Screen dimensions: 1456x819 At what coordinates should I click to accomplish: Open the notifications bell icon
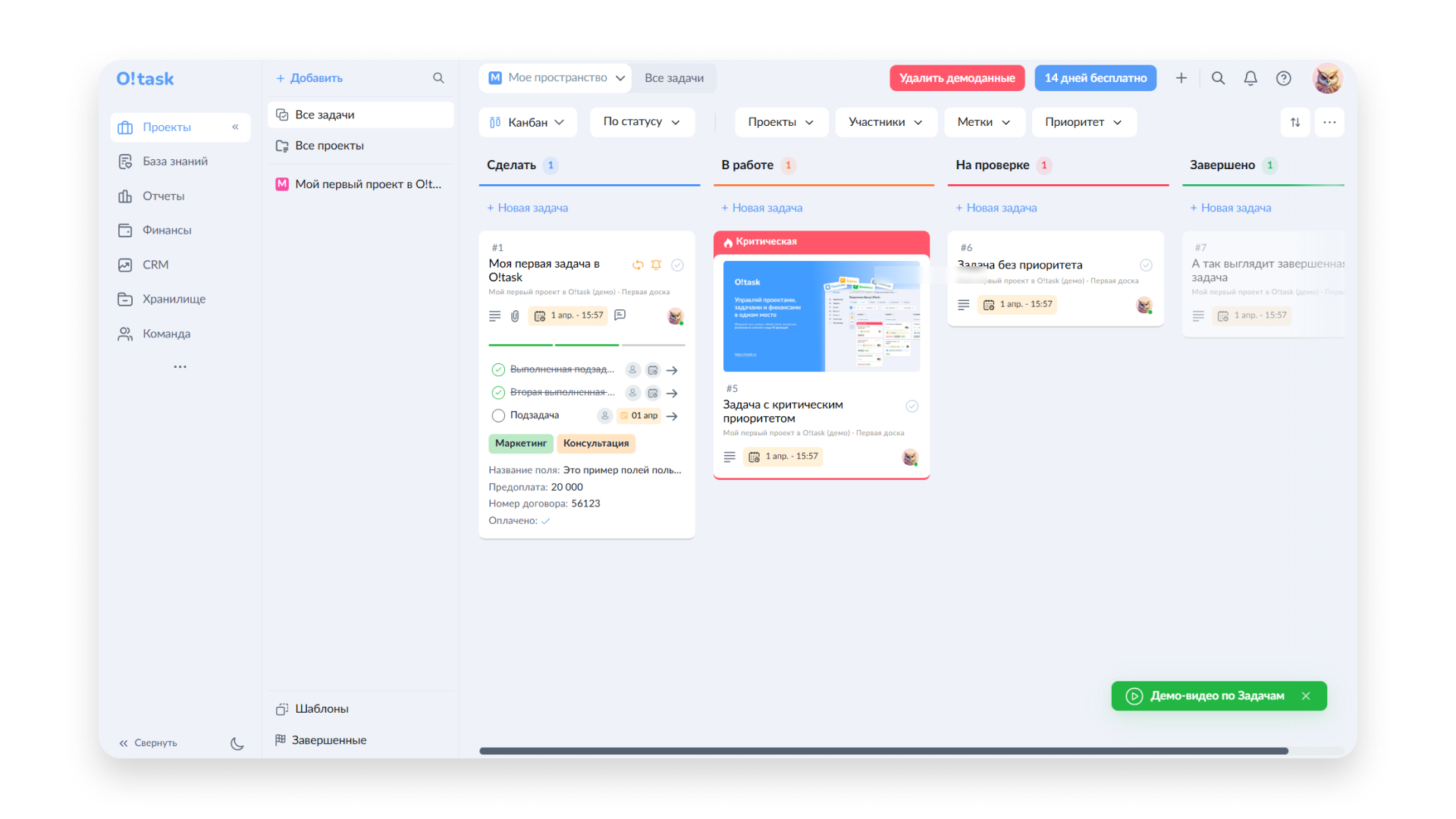point(1250,78)
